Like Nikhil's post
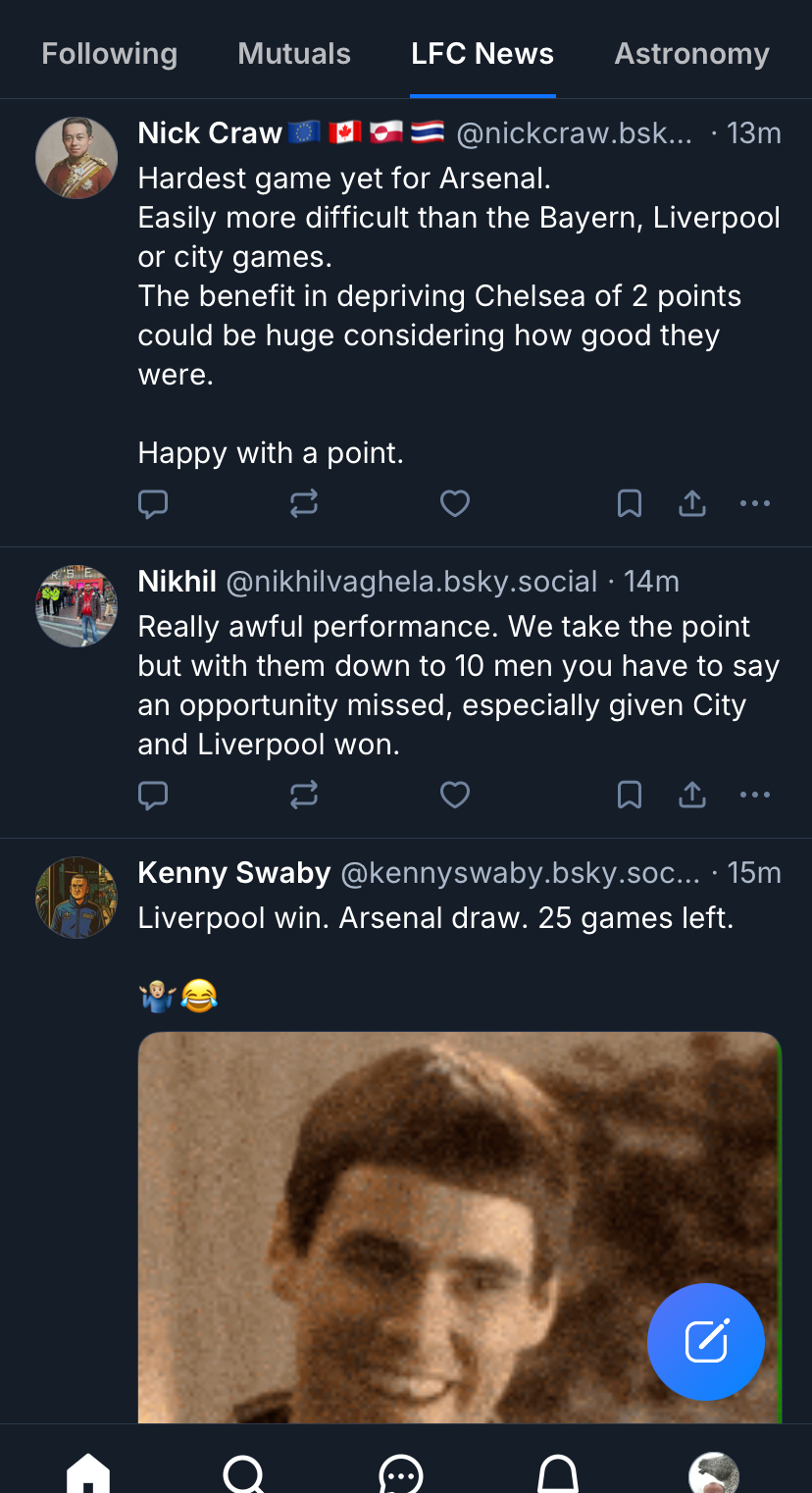The image size is (812, 1493). point(455,795)
